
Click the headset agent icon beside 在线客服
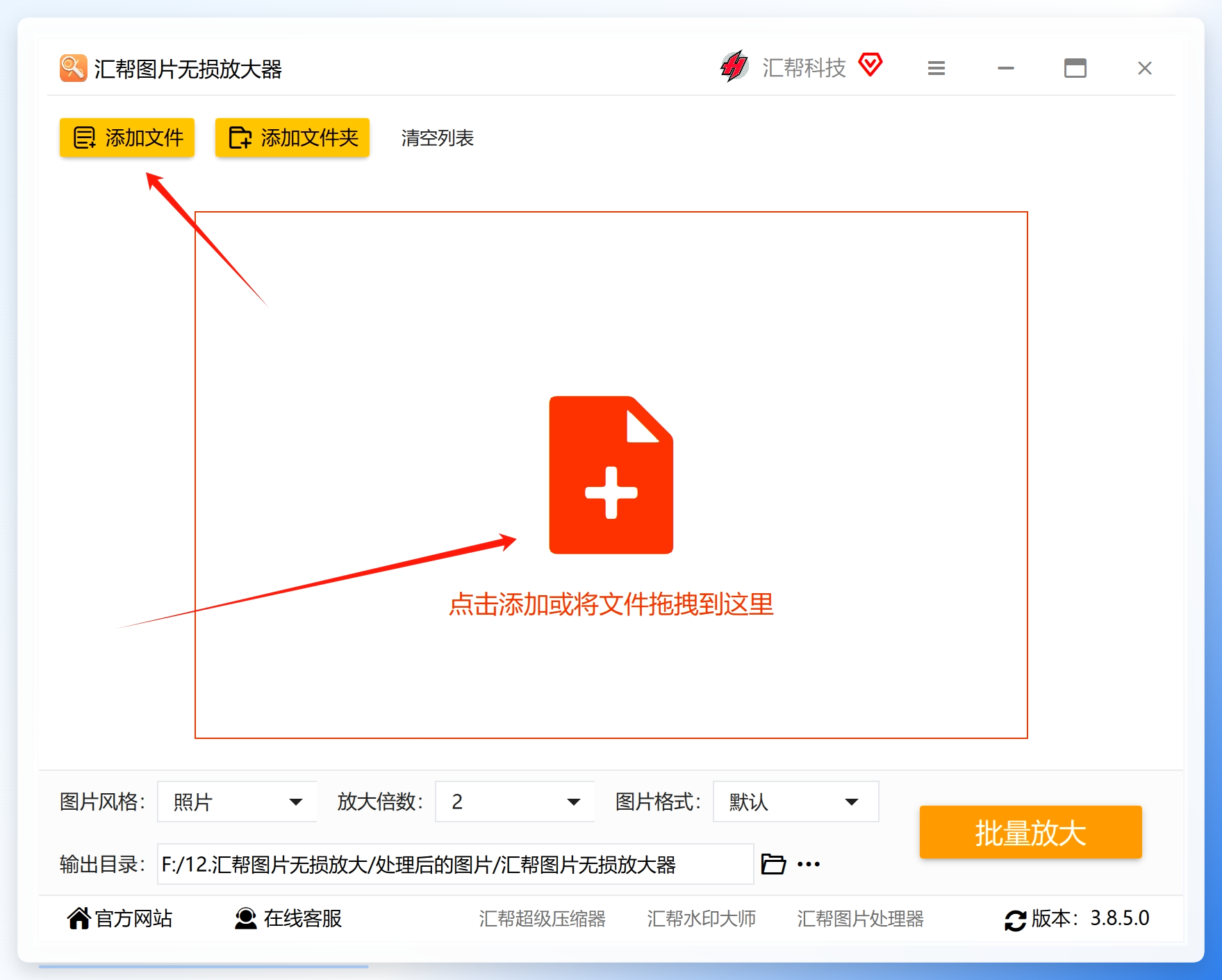pyautogui.click(x=245, y=918)
